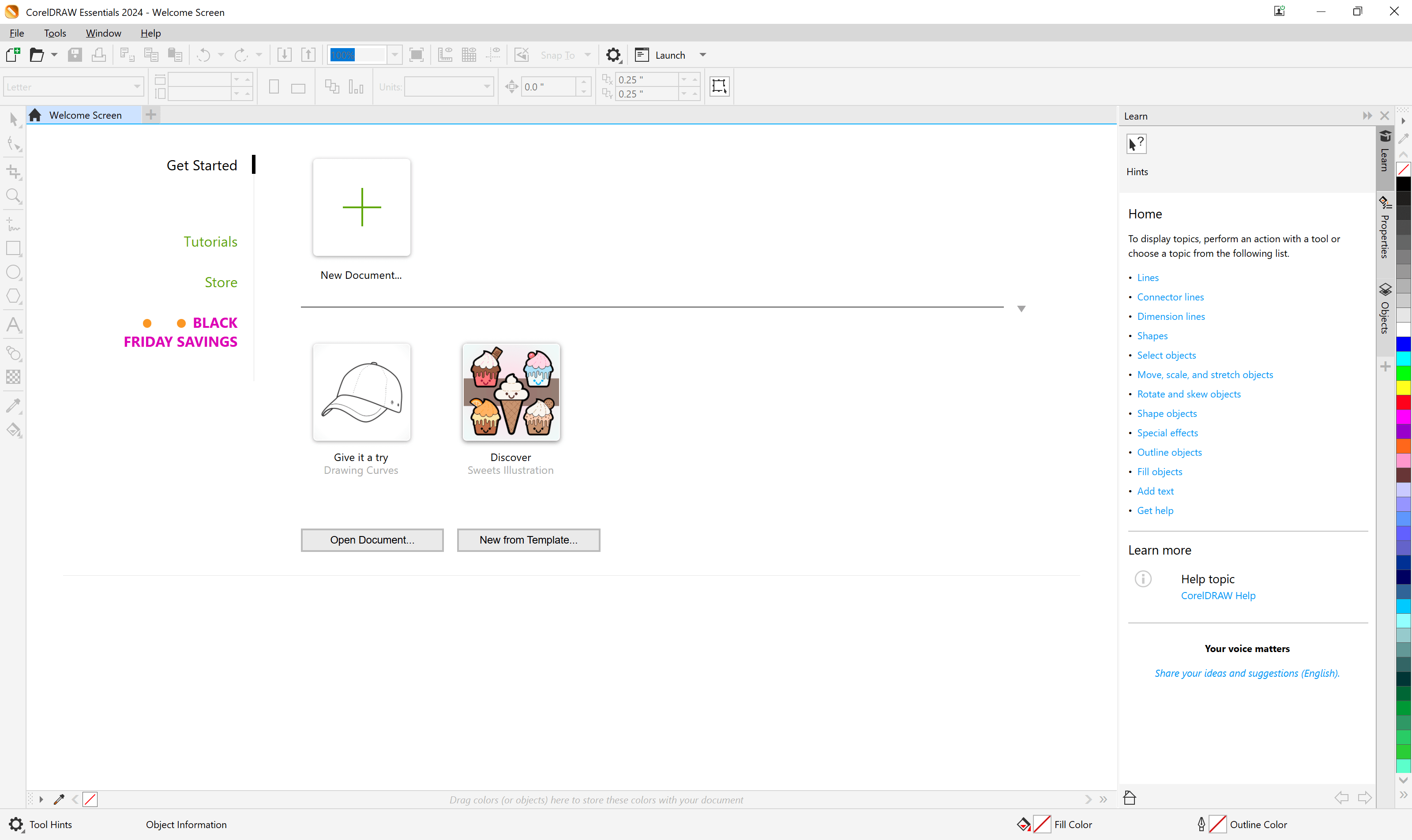Select the Ellipse tool
This screenshot has width=1412, height=840.
pos(14,272)
